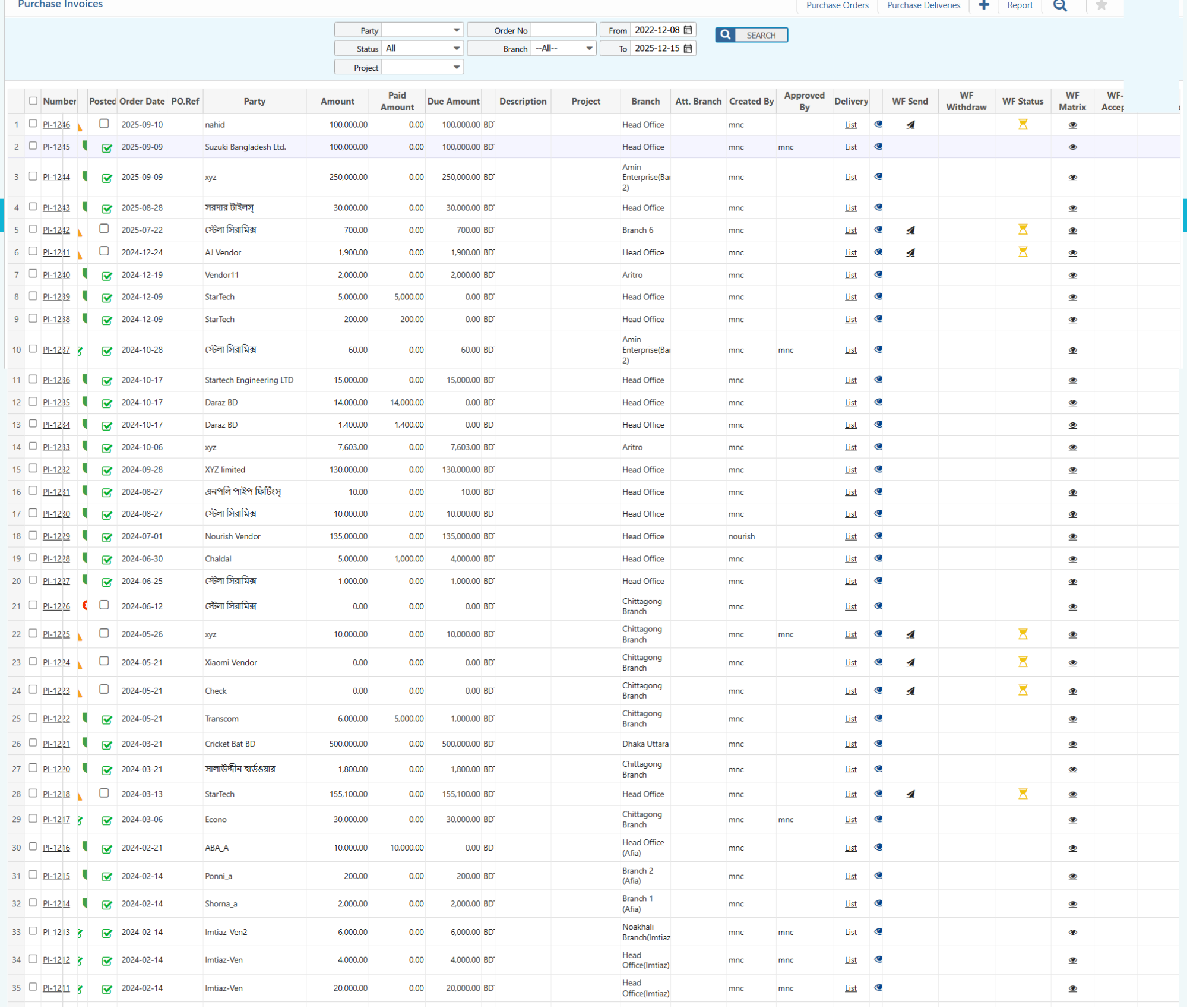The image size is (1187, 1008).
Task: Click the favorite star icon
Action: 1101,5
